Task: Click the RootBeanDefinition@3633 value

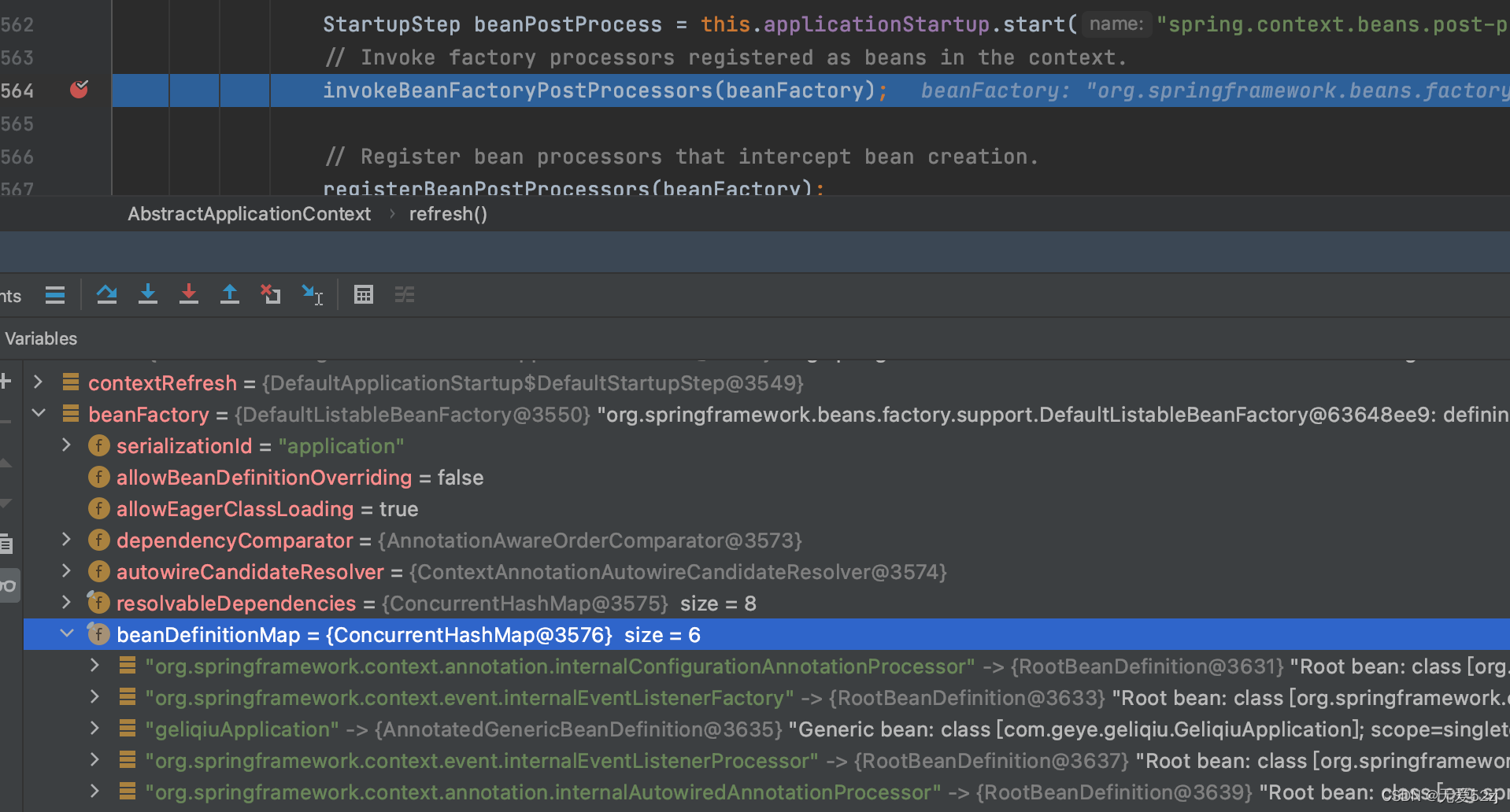Action: pos(968,698)
